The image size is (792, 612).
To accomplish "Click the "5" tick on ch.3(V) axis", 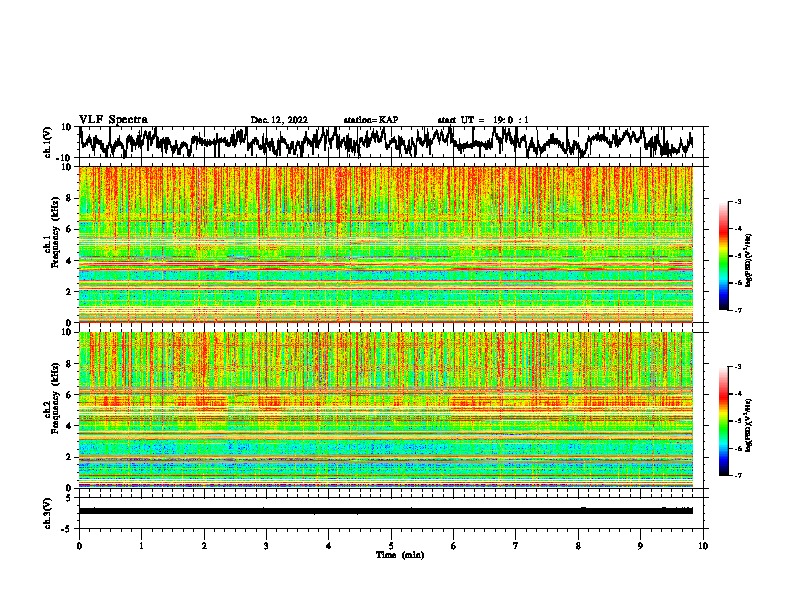I will 70,498.
